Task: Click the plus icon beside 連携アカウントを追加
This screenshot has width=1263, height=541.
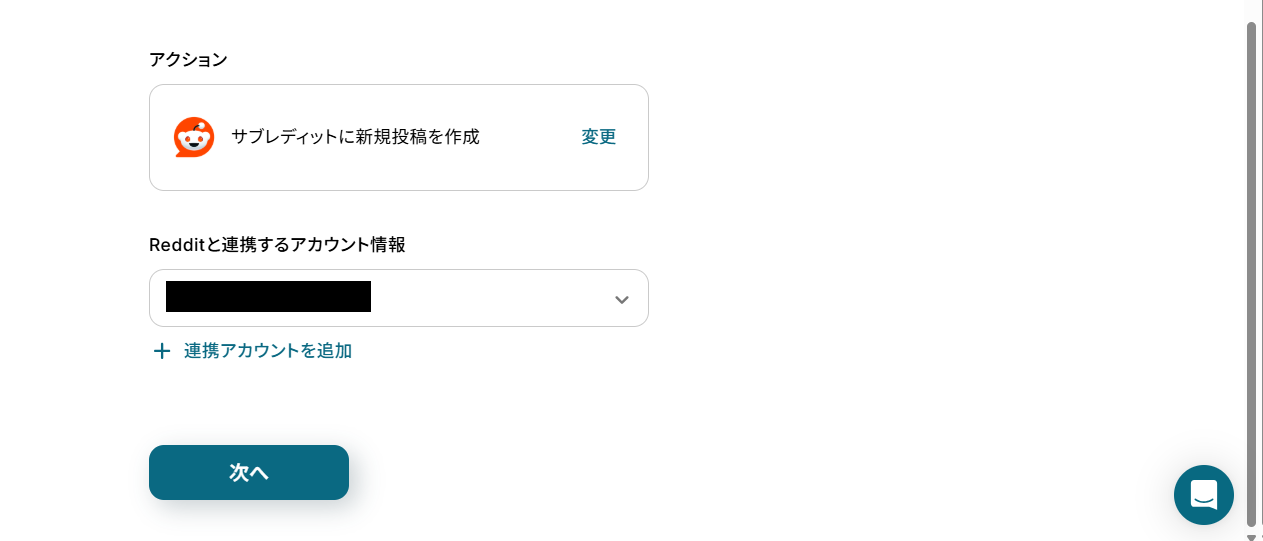Action: tap(161, 351)
